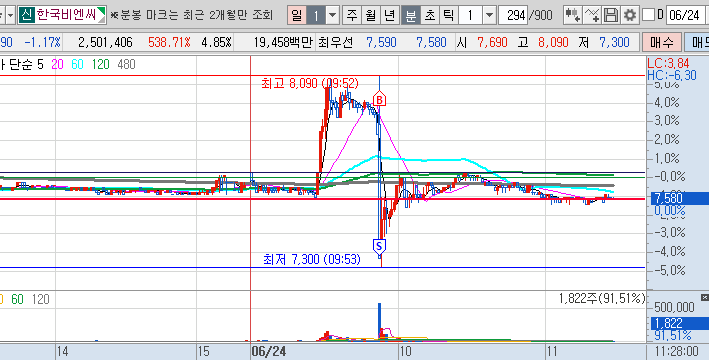Select the 일 (daily) chart period

point(297,16)
